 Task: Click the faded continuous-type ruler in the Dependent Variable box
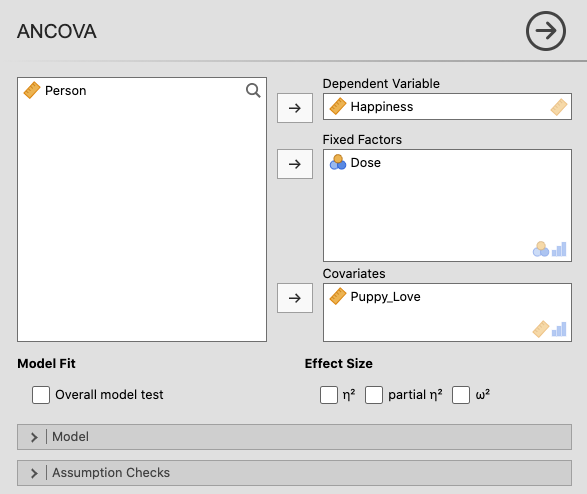coord(559,107)
